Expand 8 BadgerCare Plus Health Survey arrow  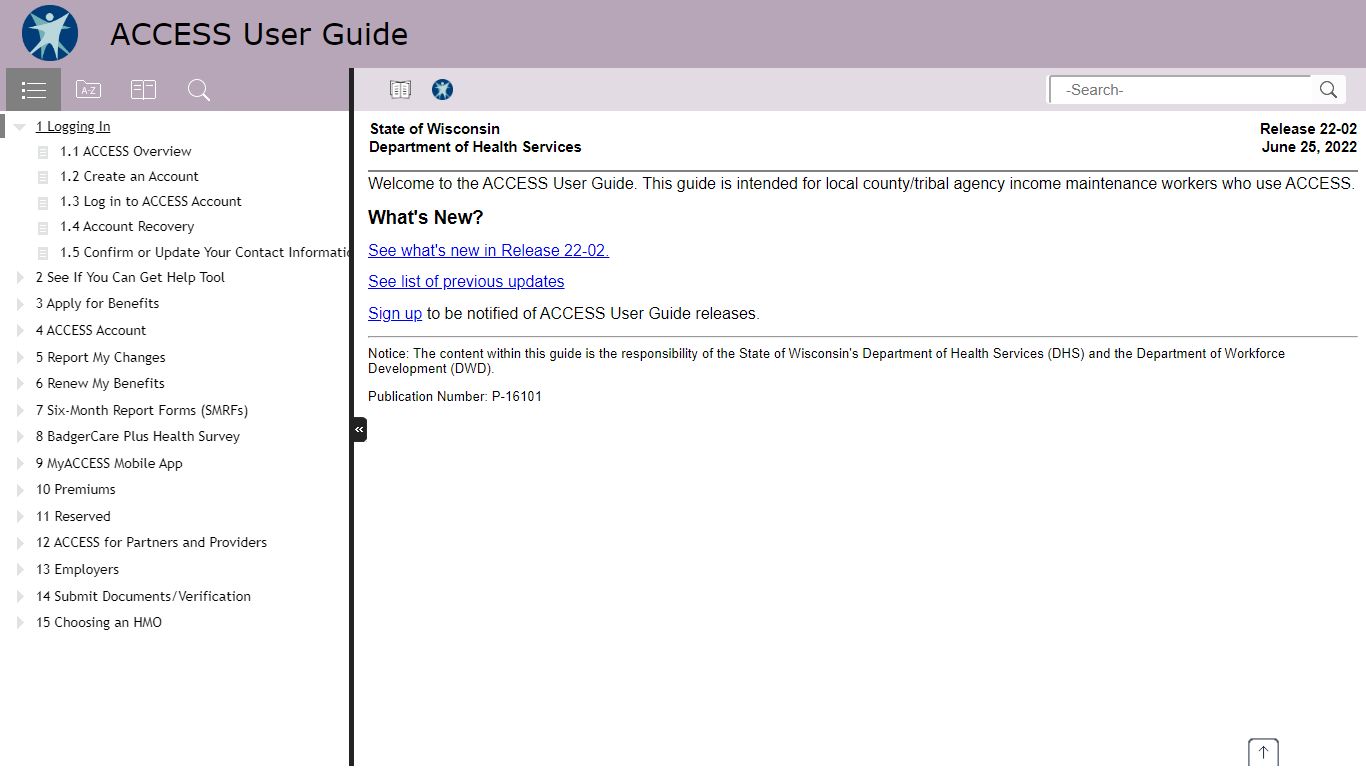[20, 437]
